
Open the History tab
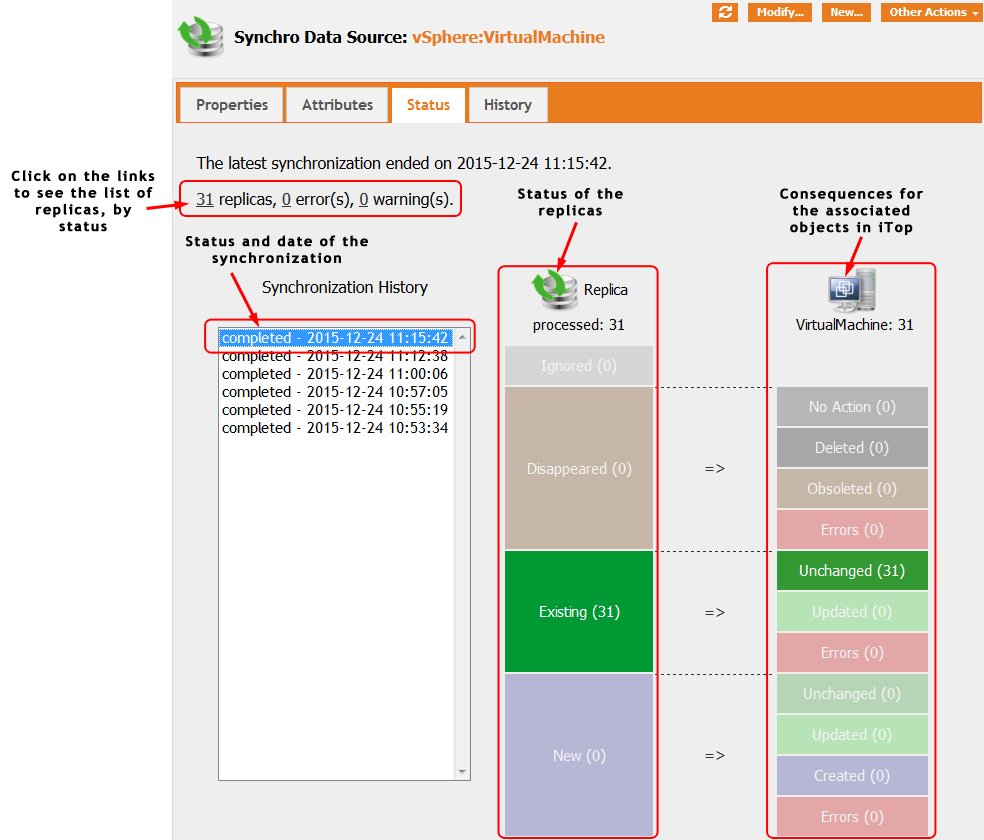(x=507, y=104)
